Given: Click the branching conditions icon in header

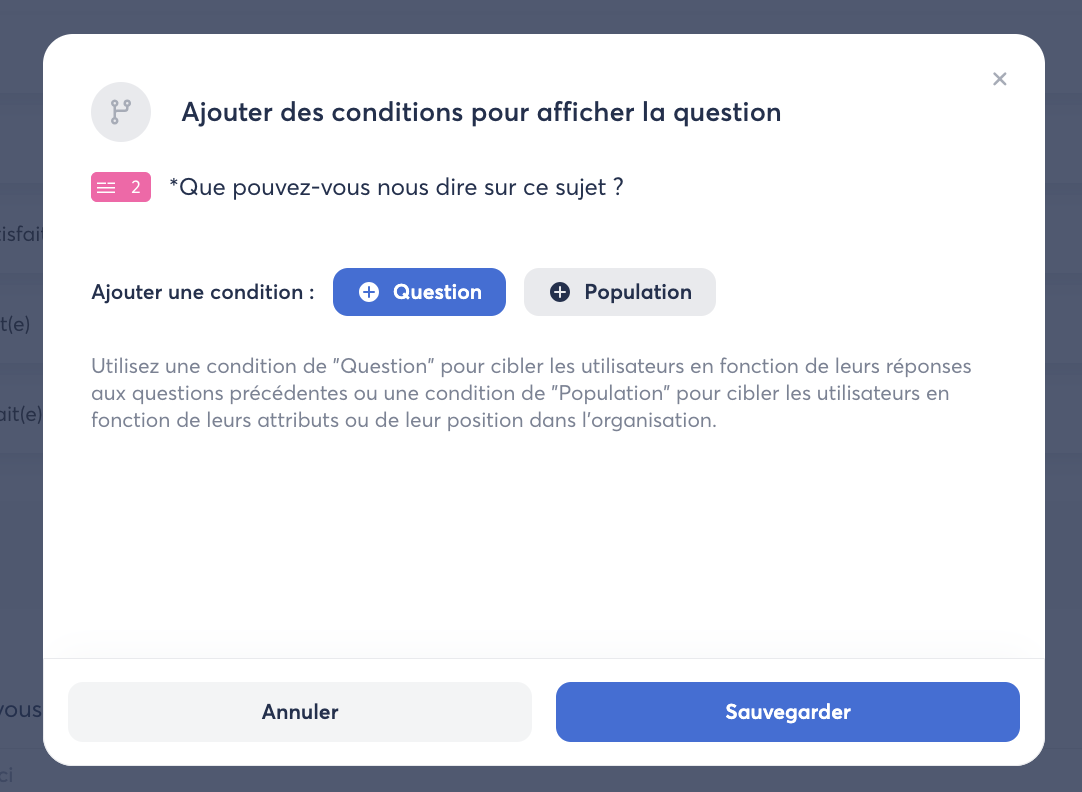Looking at the screenshot, I should (x=120, y=112).
